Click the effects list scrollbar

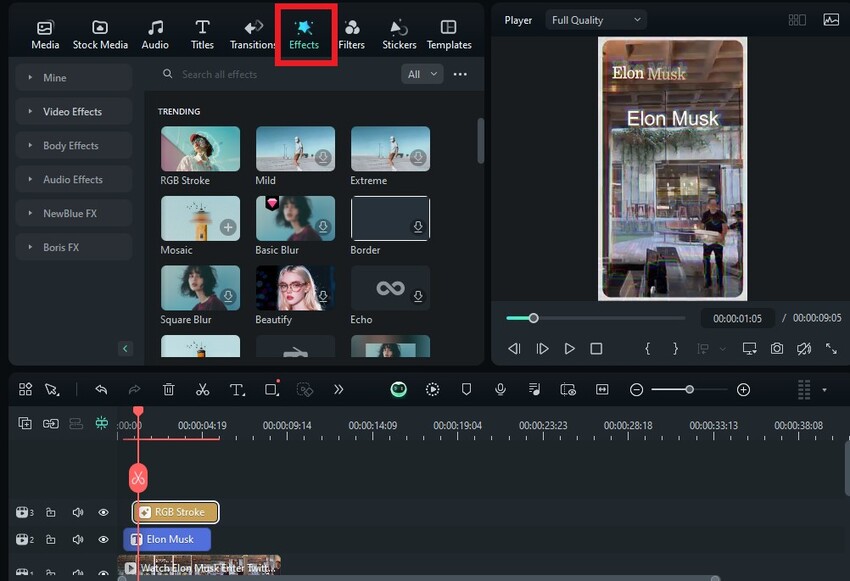pyautogui.click(x=480, y=140)
